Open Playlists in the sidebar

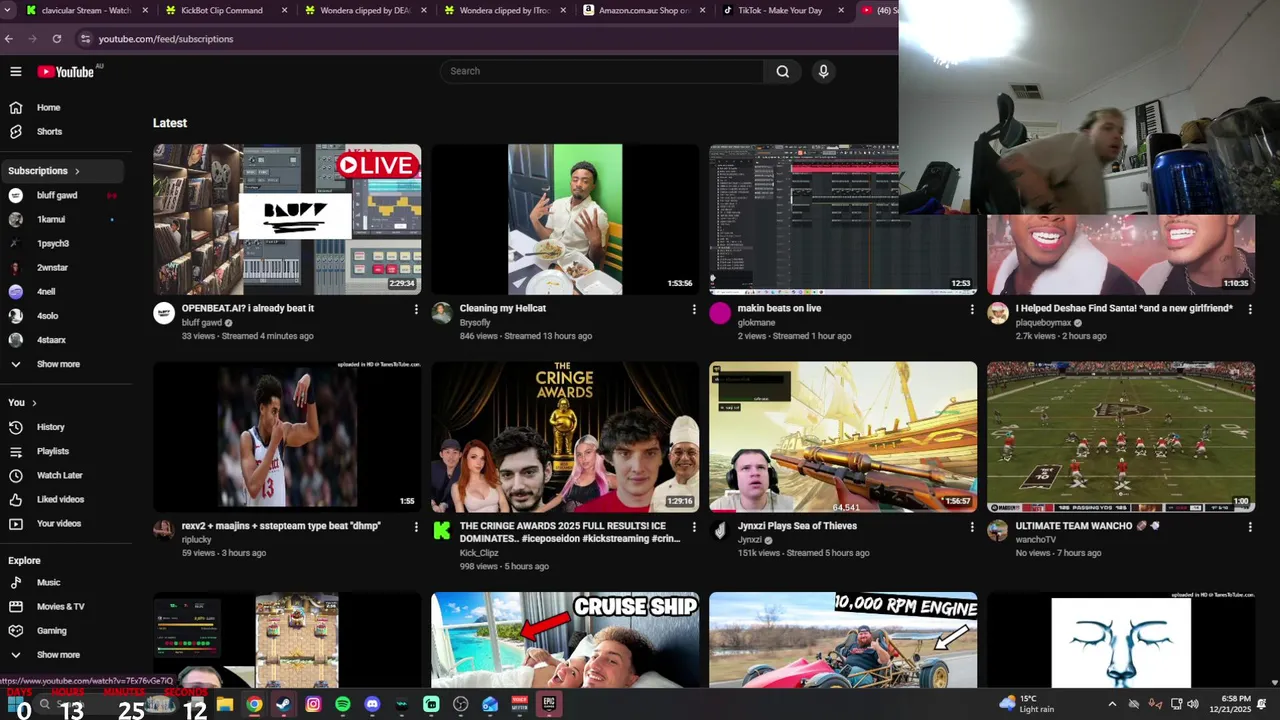pos(62,451)
